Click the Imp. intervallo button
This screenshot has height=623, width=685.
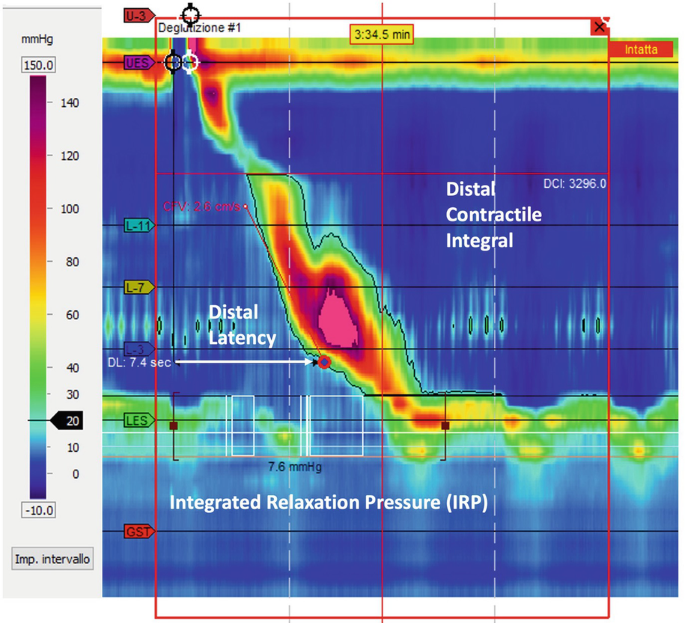click(54, 559)
